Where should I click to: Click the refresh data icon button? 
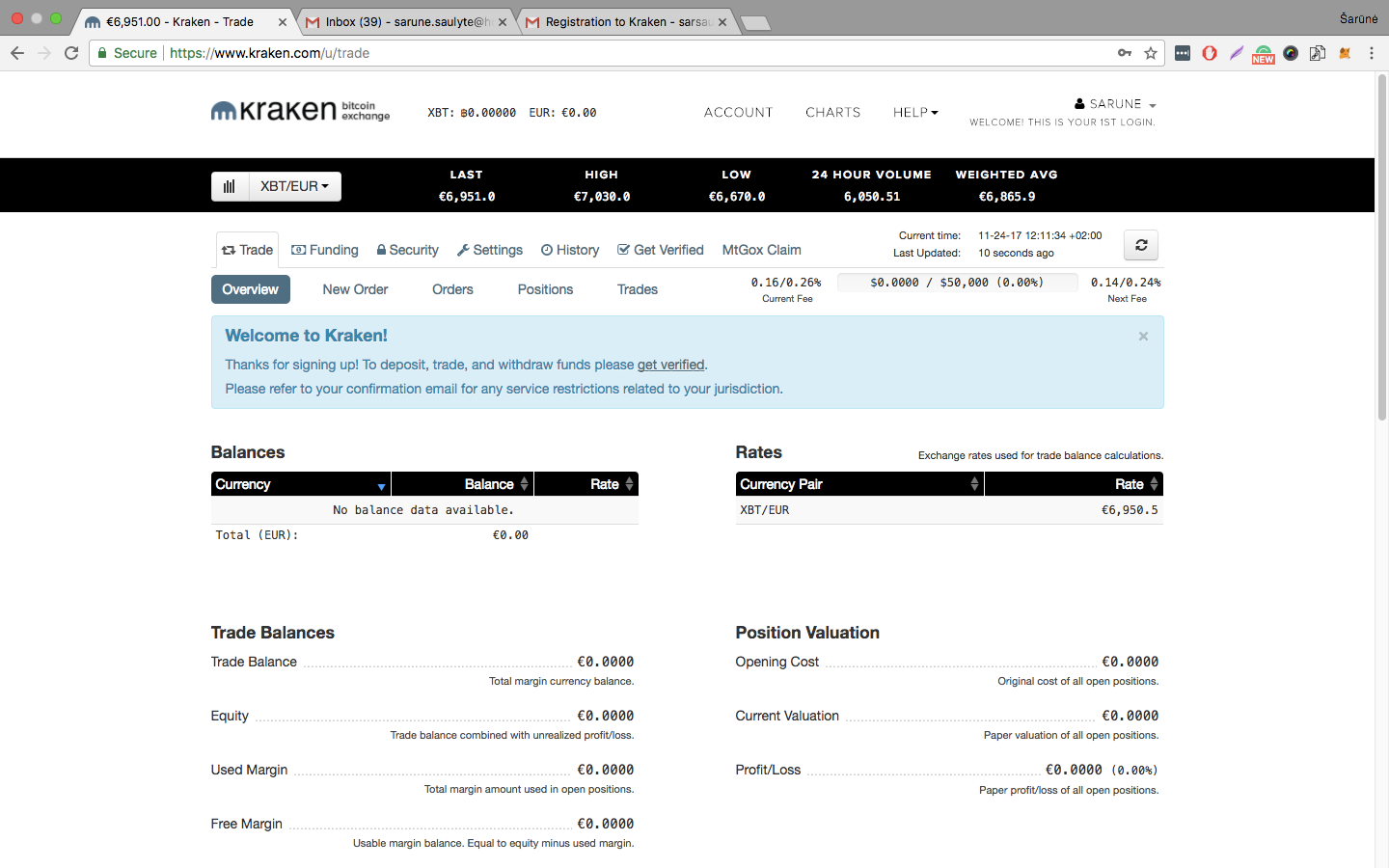(1141, 245)
